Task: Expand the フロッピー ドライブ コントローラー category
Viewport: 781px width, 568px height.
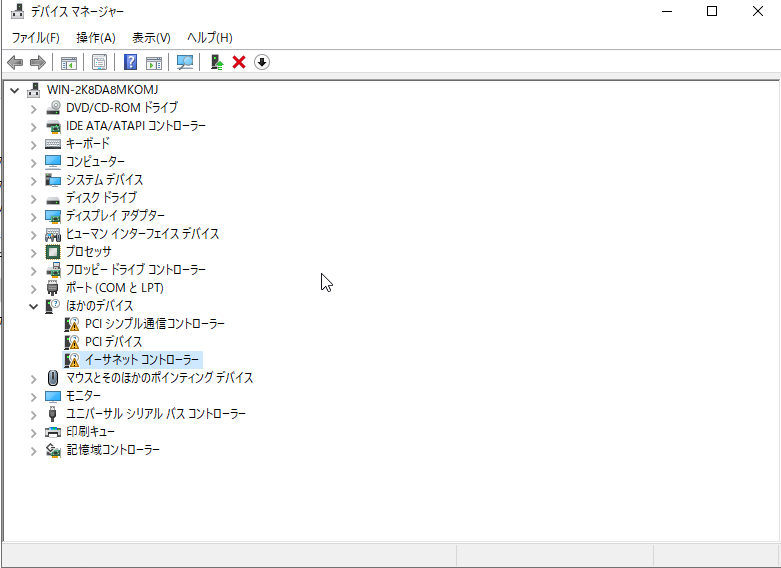Action: click(x=33, y=271)
